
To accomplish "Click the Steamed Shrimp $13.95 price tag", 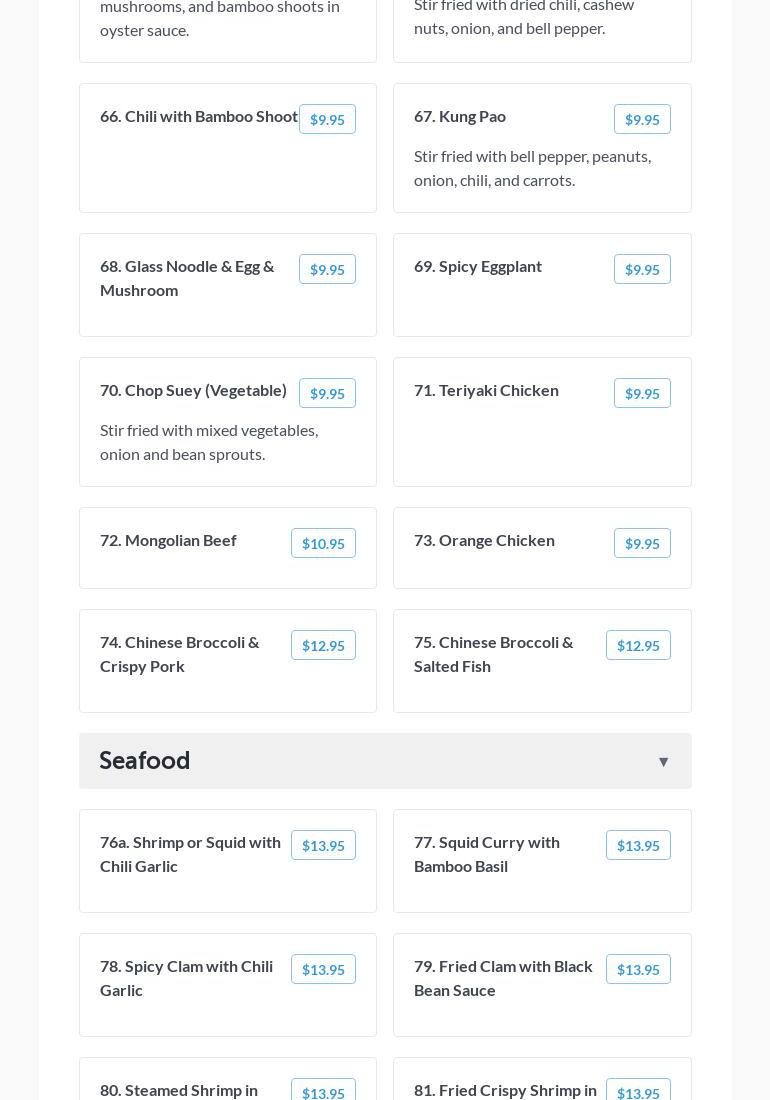I will click(323, 1092).
